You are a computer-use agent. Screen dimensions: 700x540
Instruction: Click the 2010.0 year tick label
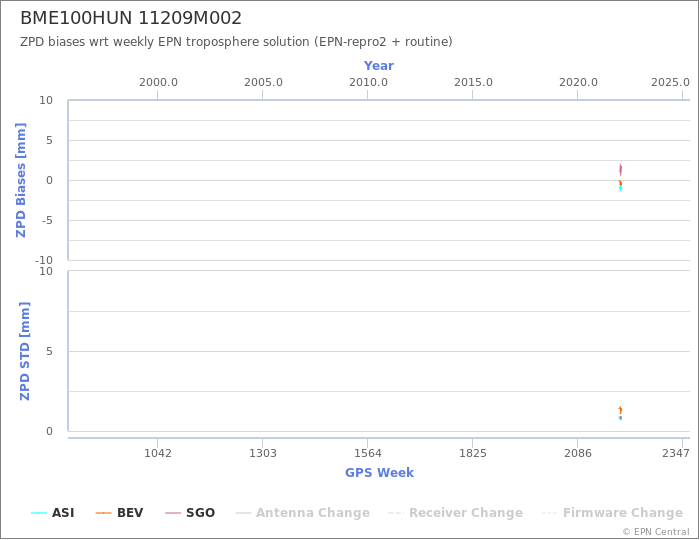[x=368, y=83]
